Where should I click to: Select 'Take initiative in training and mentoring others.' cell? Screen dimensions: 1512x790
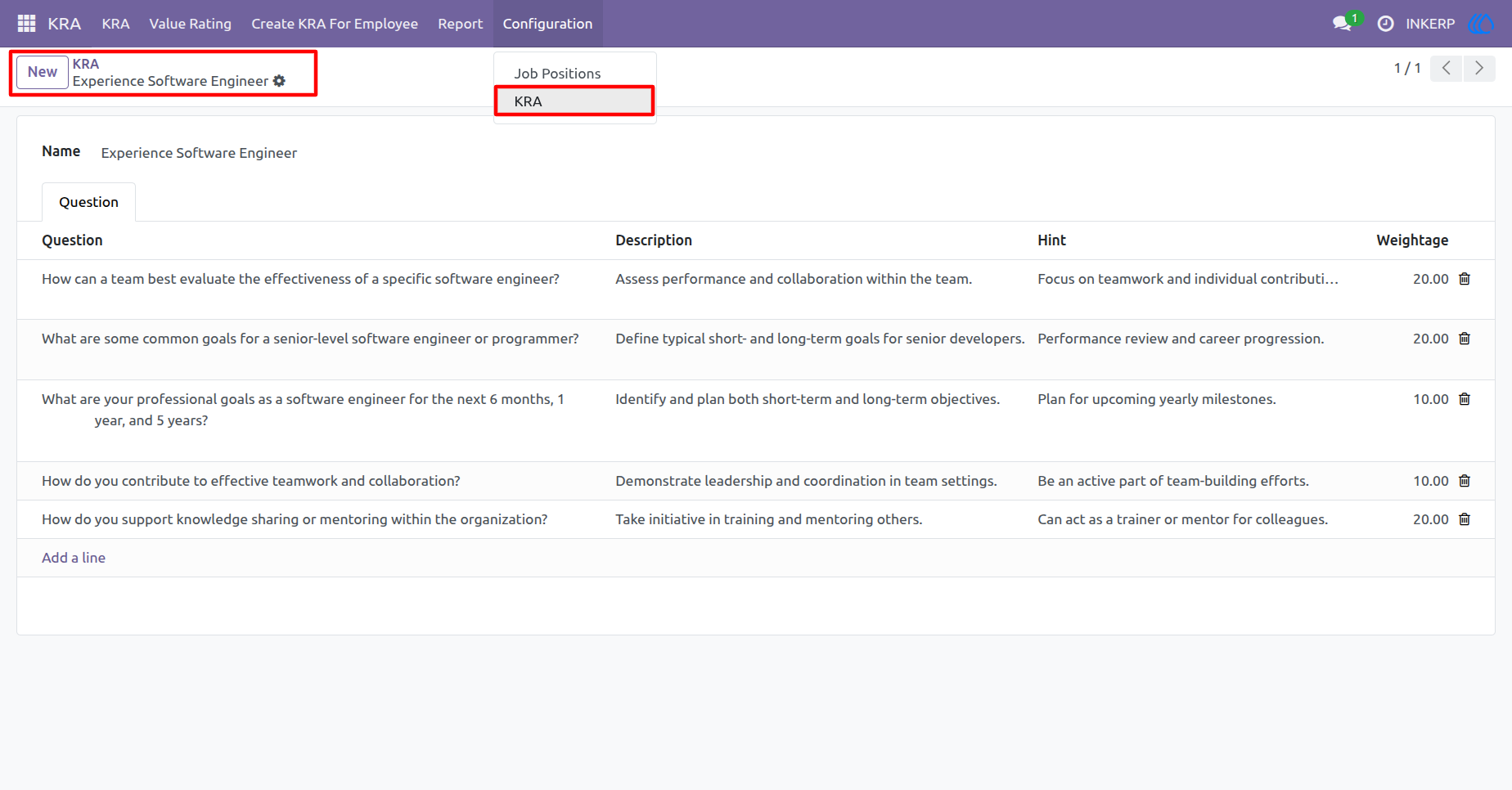click(x=768, y=519)
